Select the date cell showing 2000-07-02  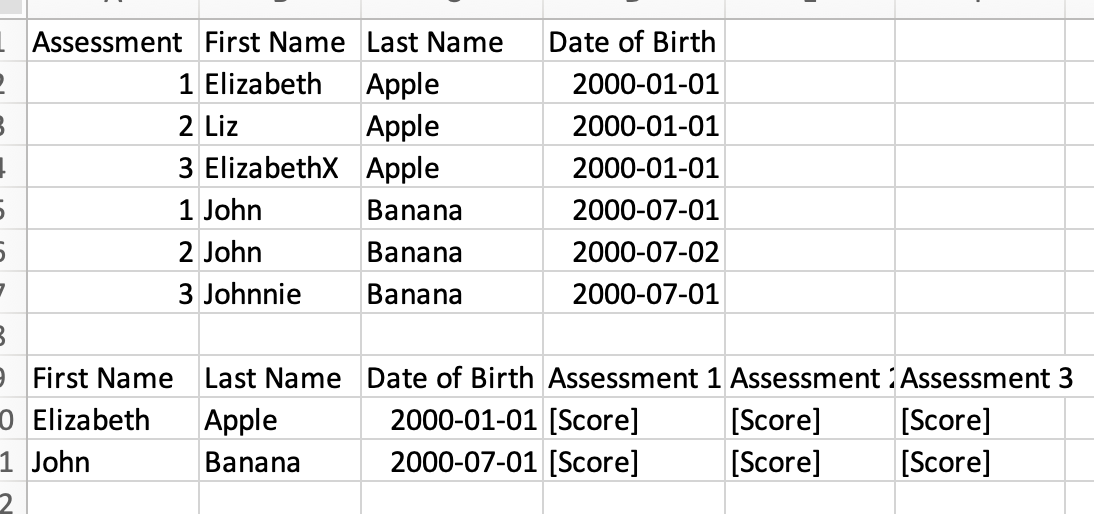645,252
